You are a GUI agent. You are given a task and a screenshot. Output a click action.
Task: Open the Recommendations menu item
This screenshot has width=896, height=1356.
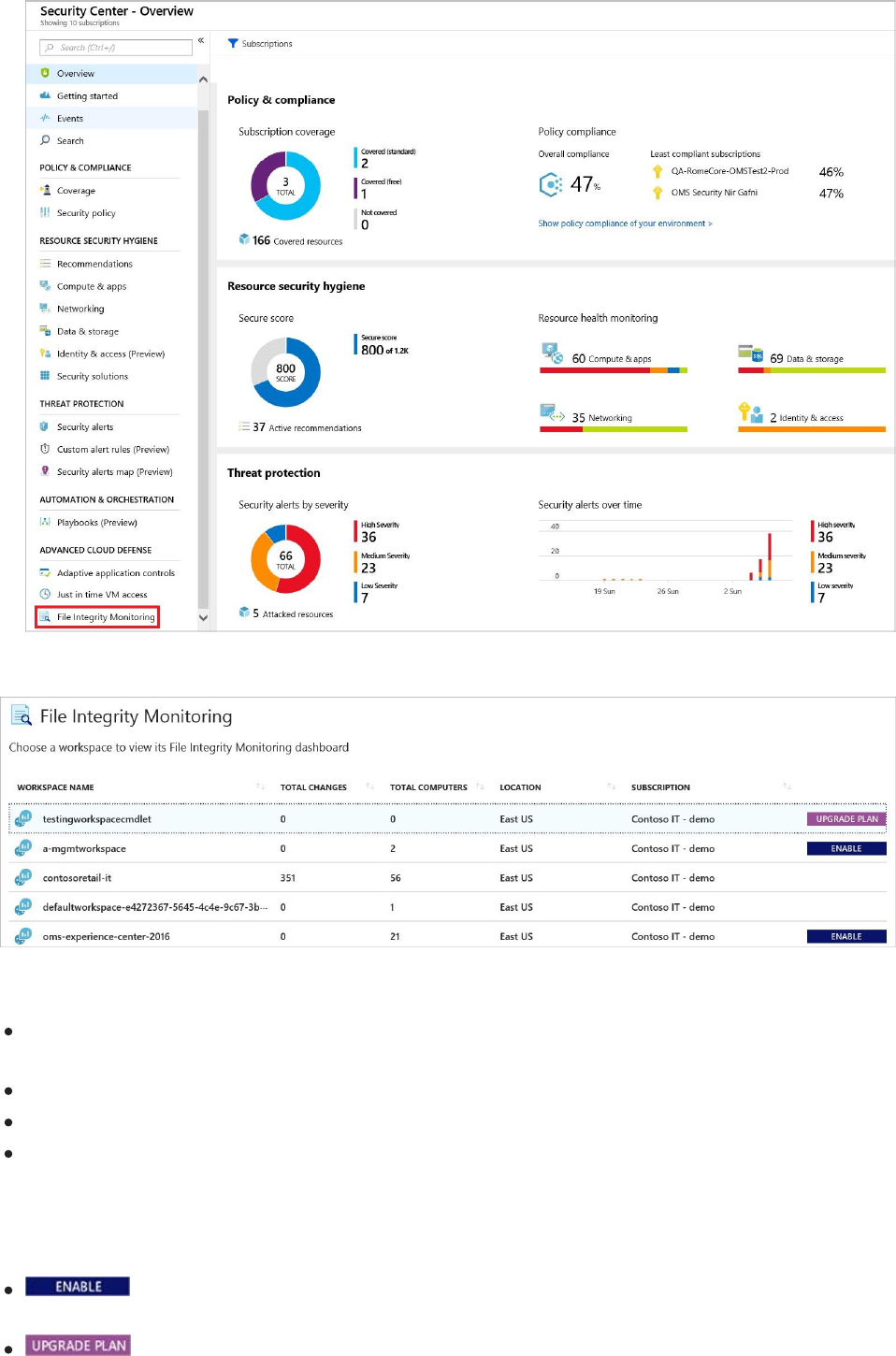pos(94,264)
